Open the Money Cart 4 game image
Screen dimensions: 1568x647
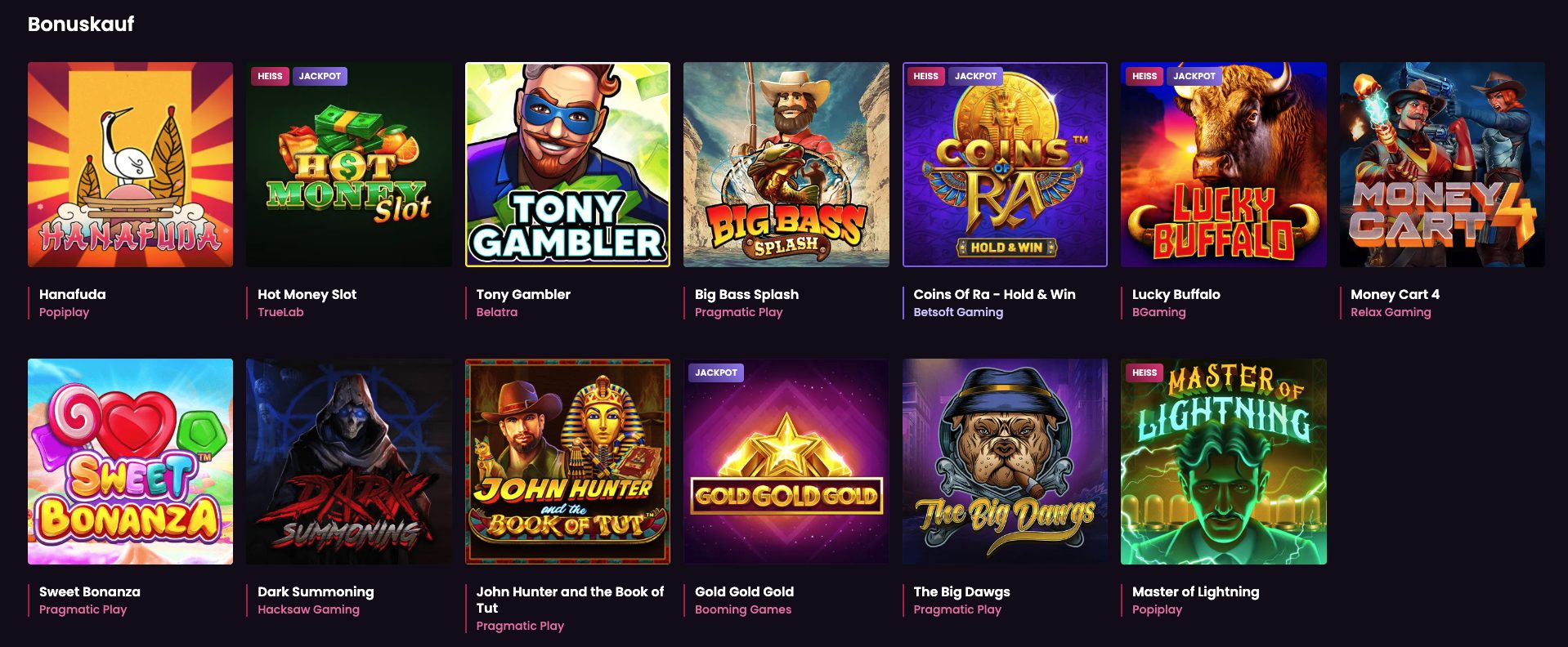click(1442, 164)
